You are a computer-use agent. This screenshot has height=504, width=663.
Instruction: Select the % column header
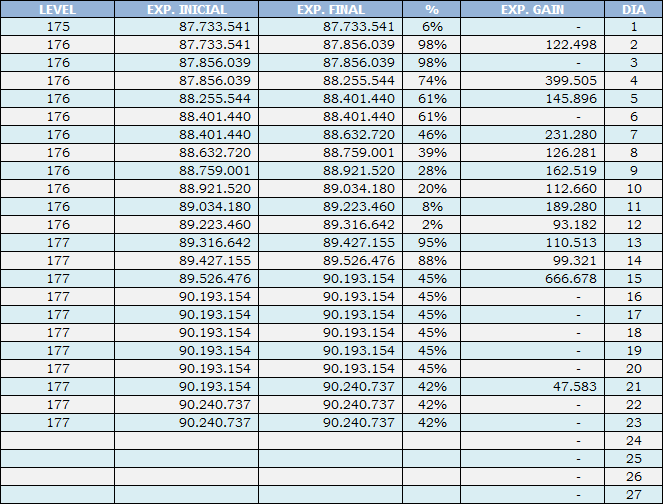(431, 9)
